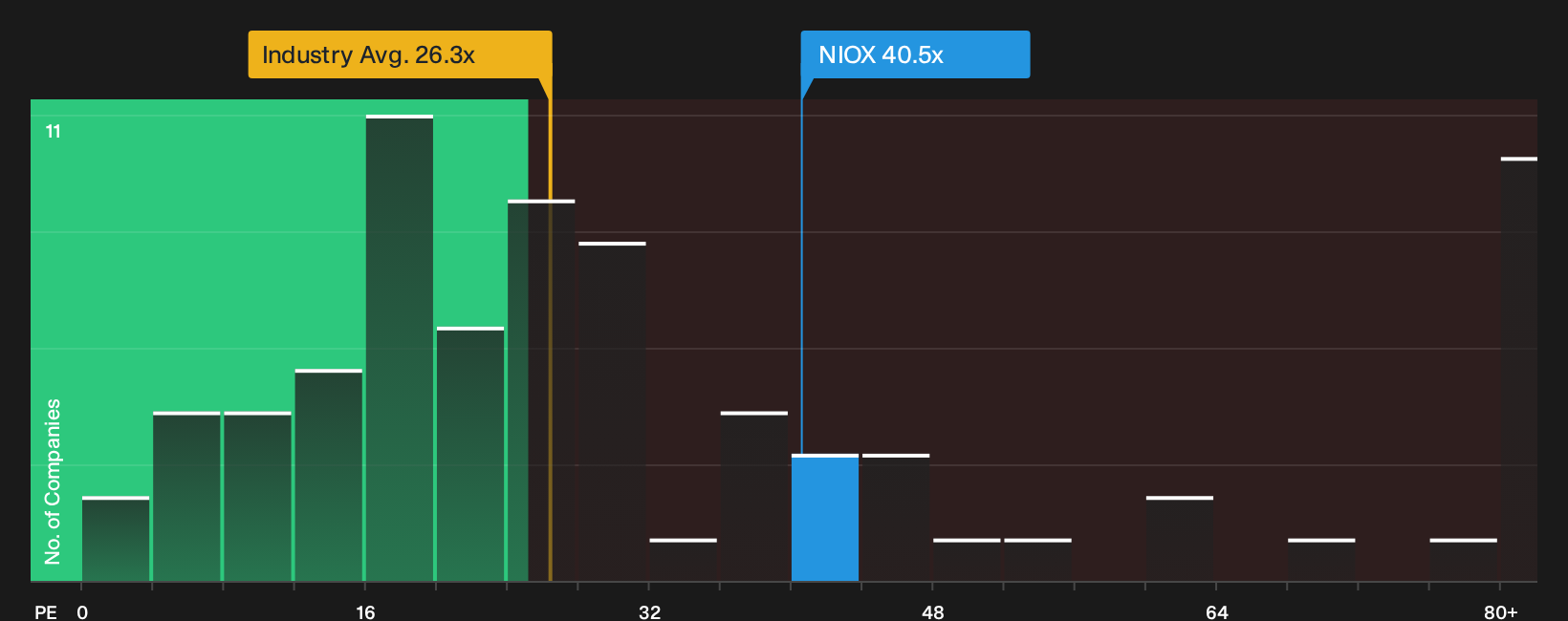Click the x-axis label 16
Viewport: 1568px width, 621px height.
click(365, 611)
